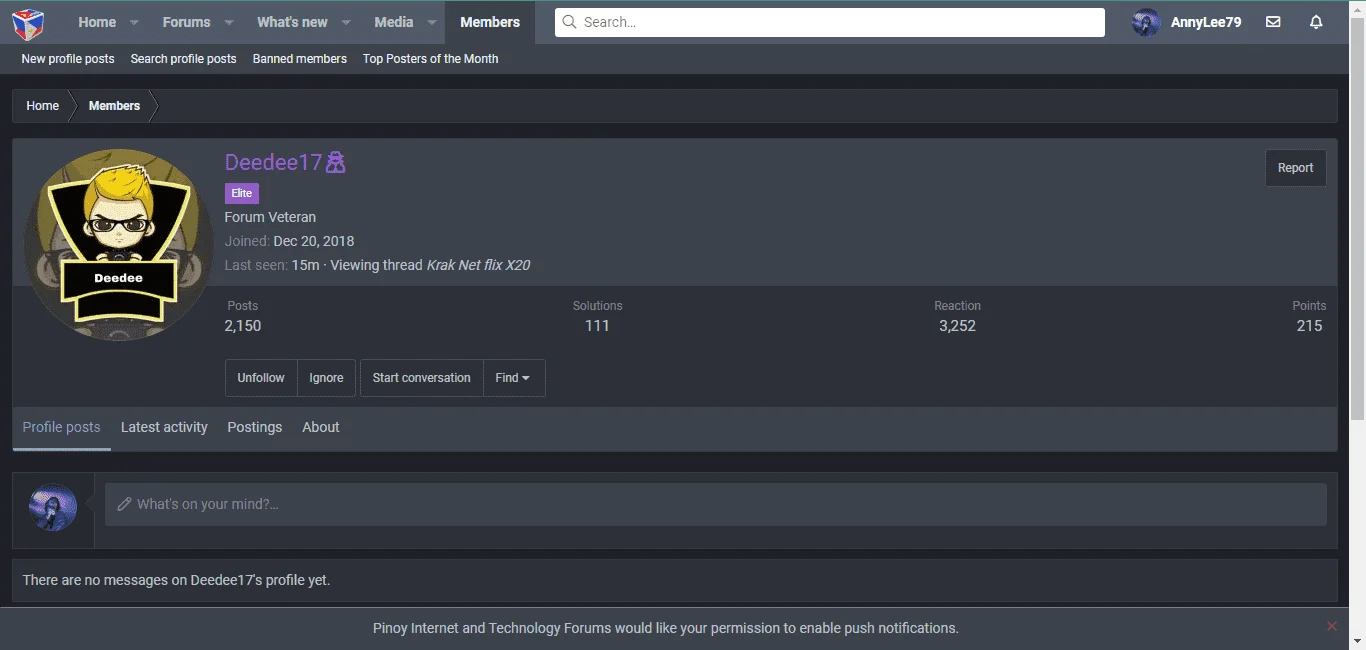Switch to the Latest activity tab
Image resolution: width=1366 pixels, height=650 pixels.
tap(164, 427)
